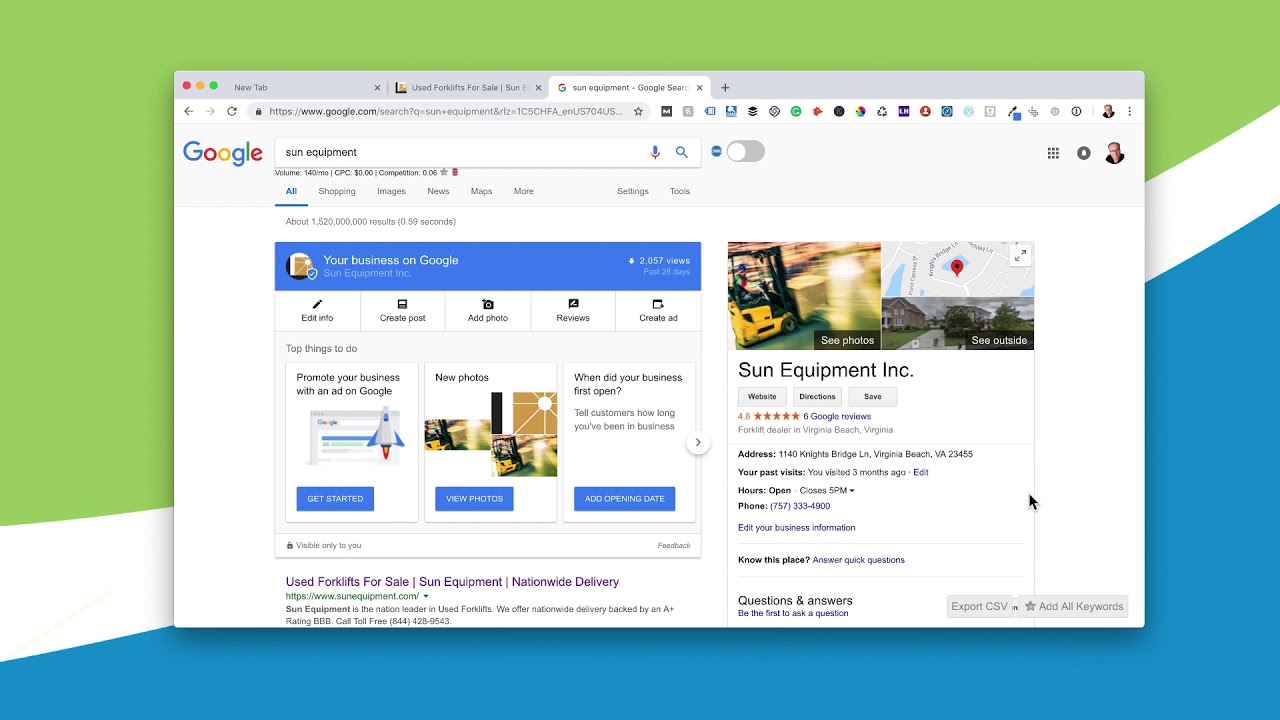Click the Google logo
The height and width of the screenshot is (720, 1280).
(x=223, y=153)
